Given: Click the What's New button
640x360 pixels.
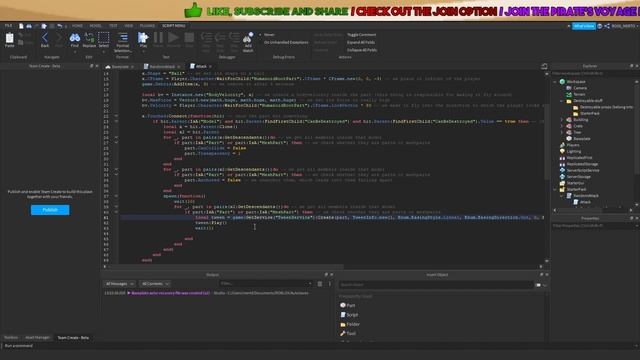Looking at the screenshot, I should coord(584,26).
